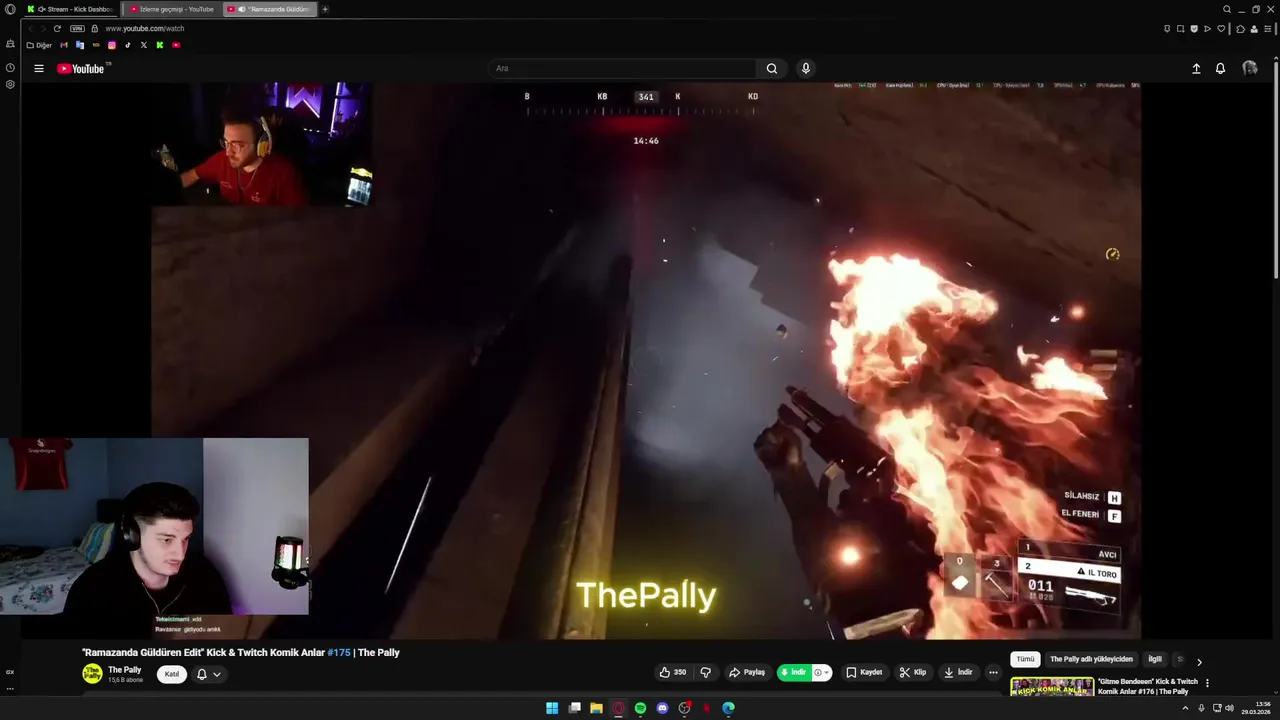
Task: Go to the YouTube home logo
Action: [81, 68]
